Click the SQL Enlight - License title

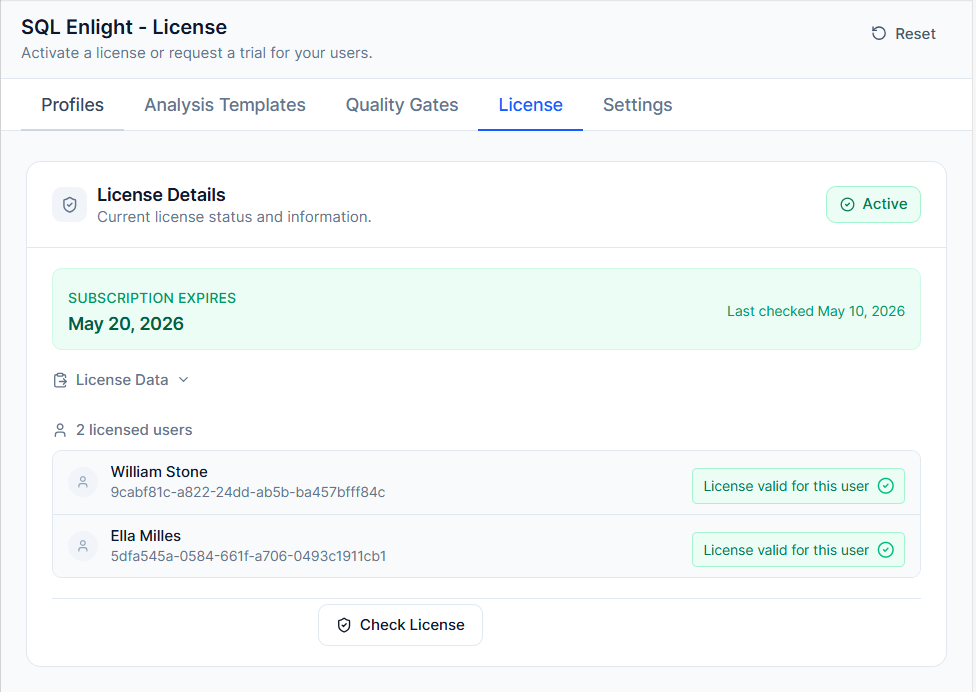pyautogui.click(x=124, y=27)
